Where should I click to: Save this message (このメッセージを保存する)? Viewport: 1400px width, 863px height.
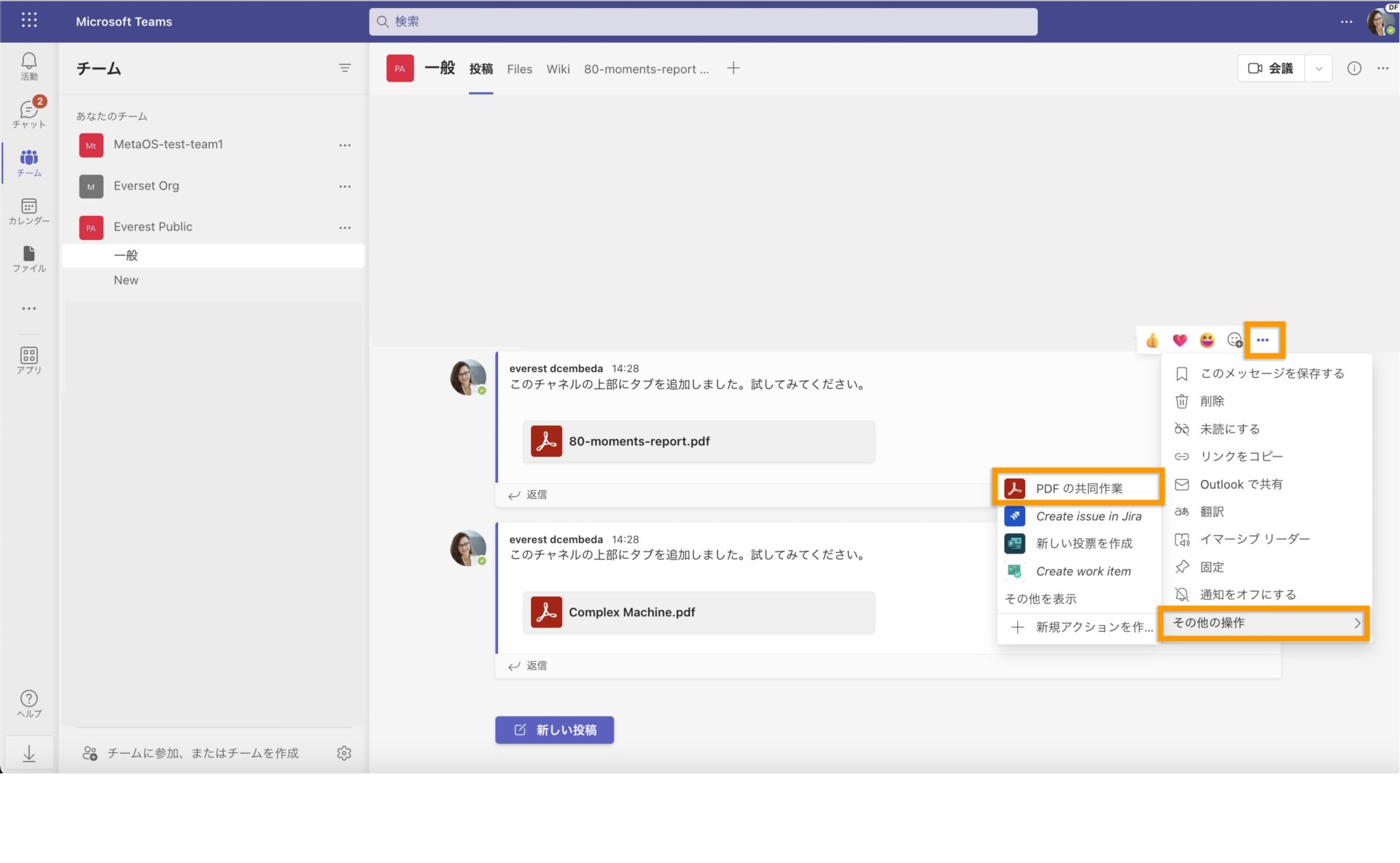pos(1266,374)
